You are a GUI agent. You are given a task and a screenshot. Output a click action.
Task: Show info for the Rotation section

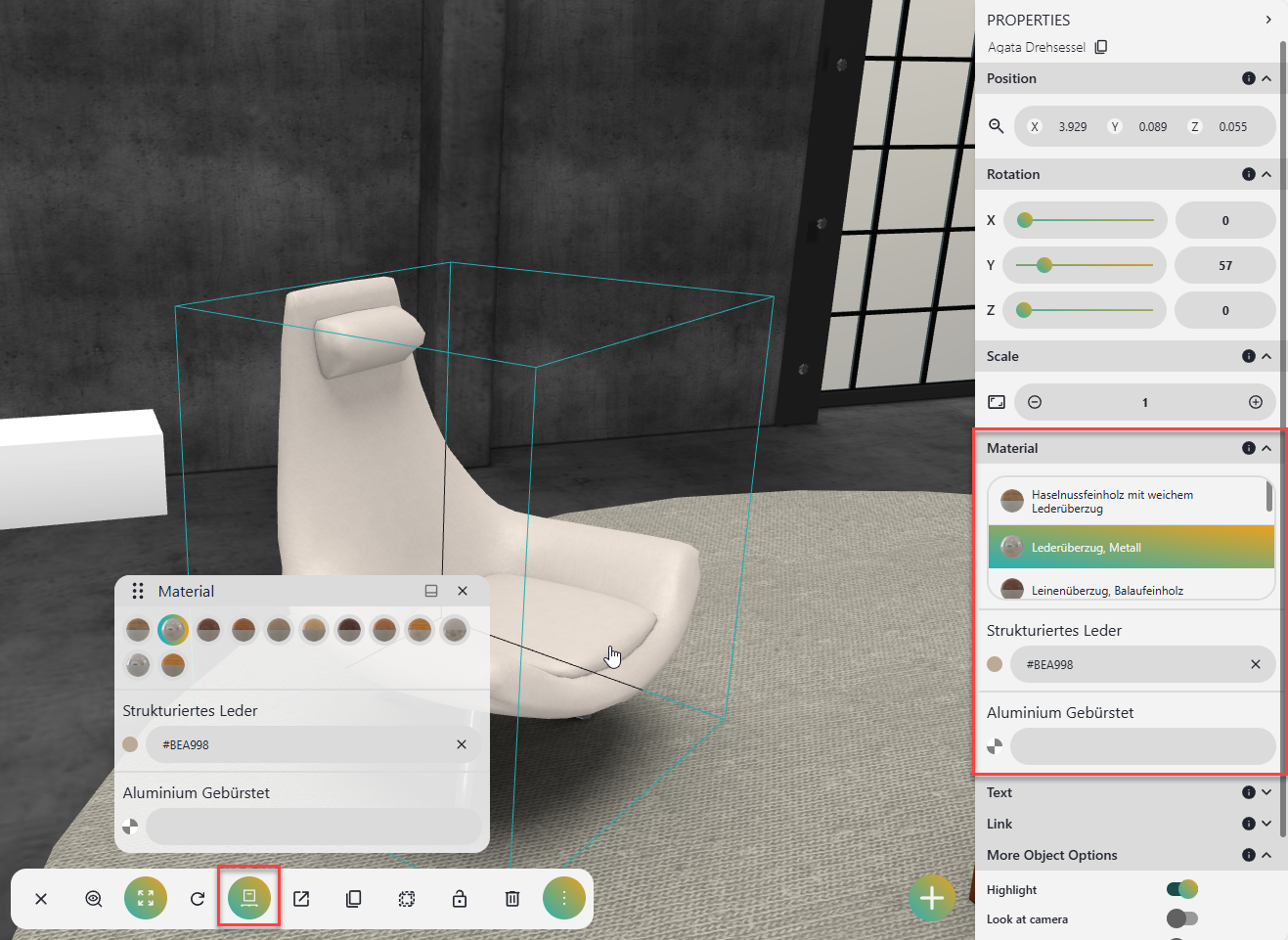coord(1249,174)
